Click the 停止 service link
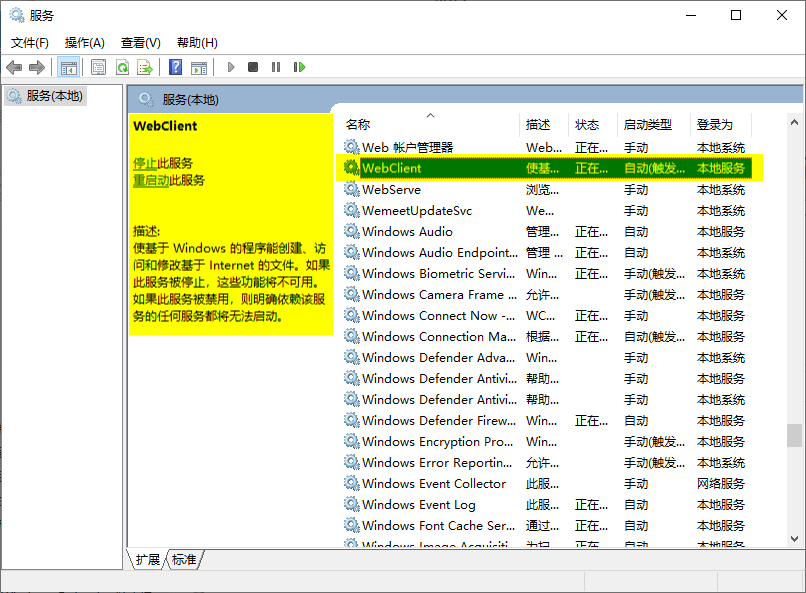Screen dimensions: 806x593 [x=145, y=163]
